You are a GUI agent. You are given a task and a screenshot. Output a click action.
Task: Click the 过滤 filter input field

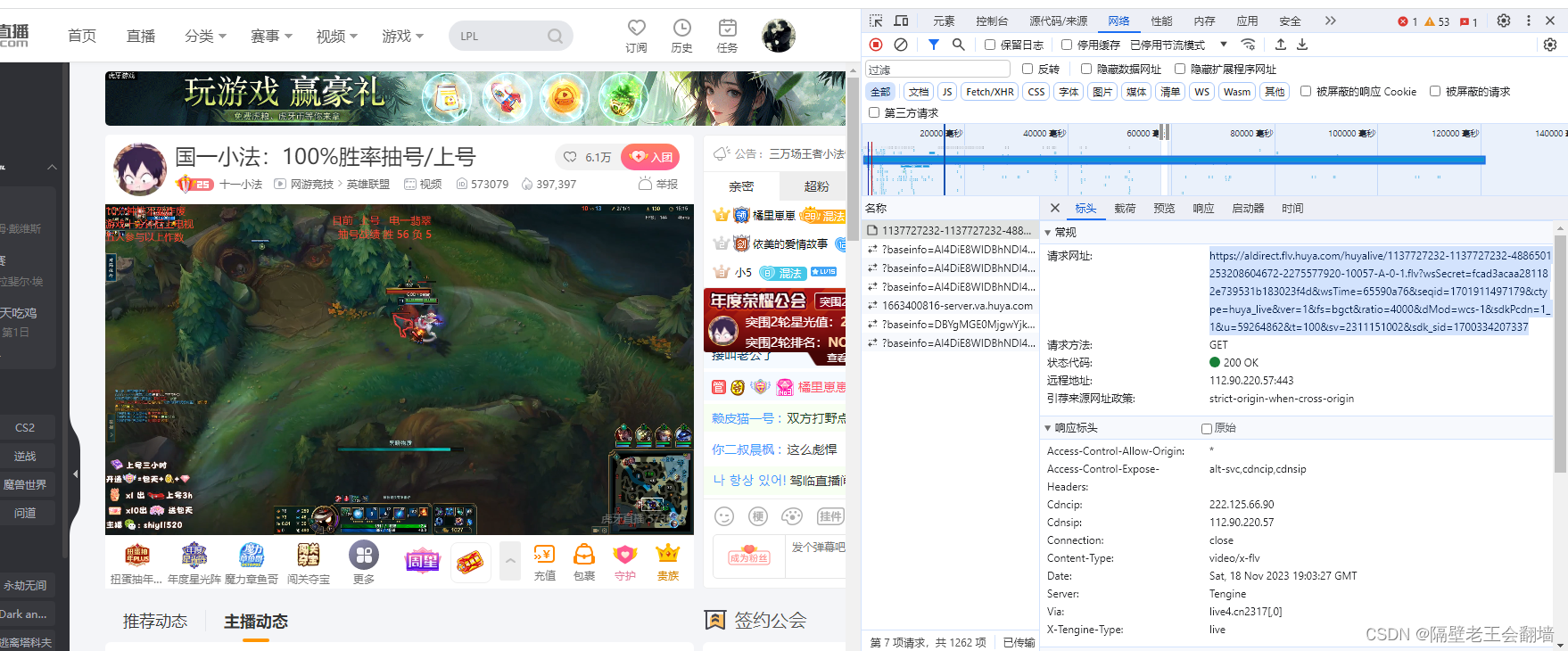[x=937, y=69]
